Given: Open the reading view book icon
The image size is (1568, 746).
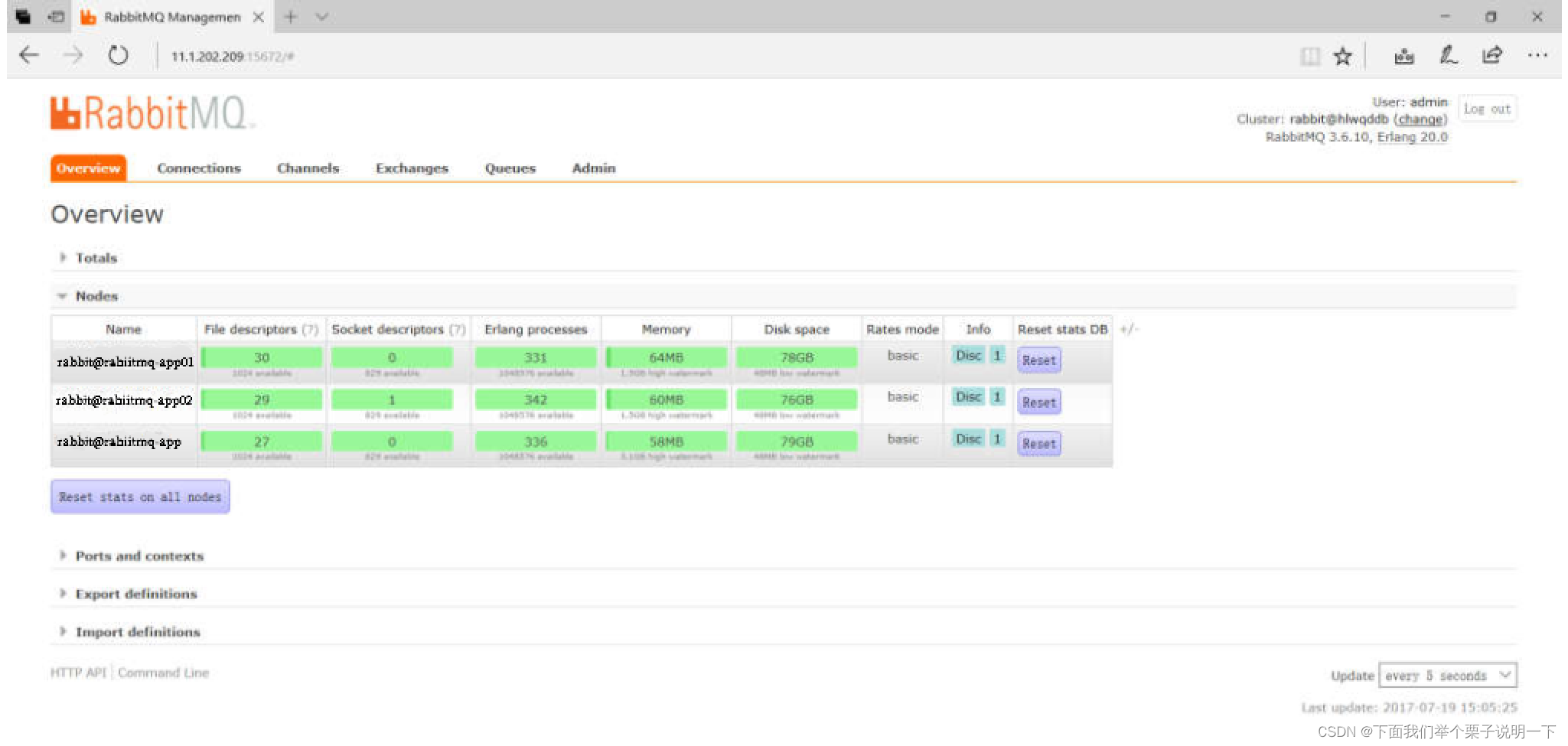Looking at the screenshot, I should (x=1310, y=56).
